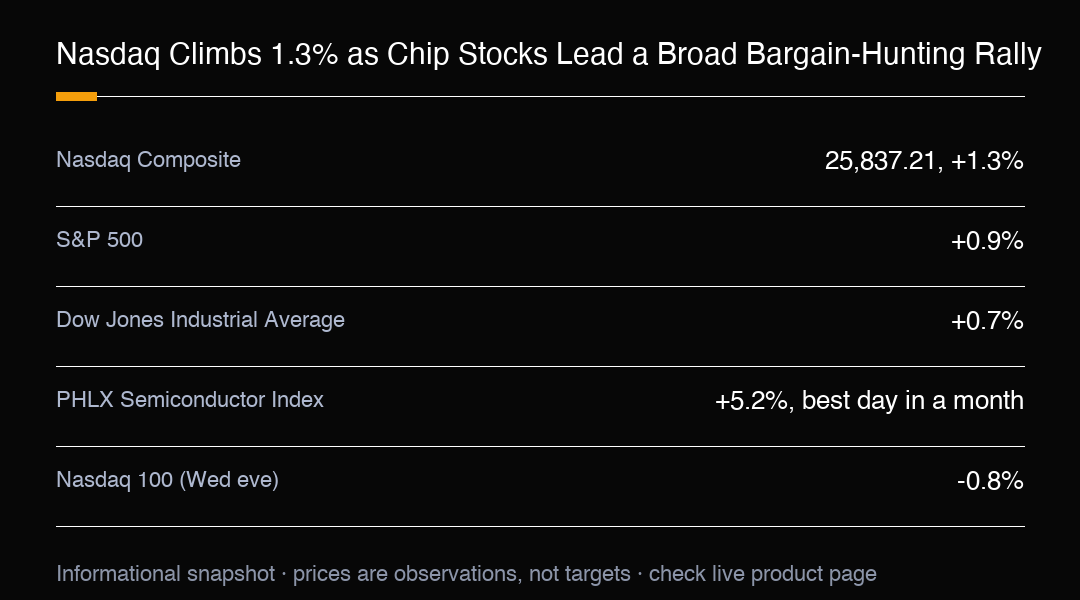
Task: Click the Nasdaq Climbs 1.3% headline
Action: (x=548, y=54)
